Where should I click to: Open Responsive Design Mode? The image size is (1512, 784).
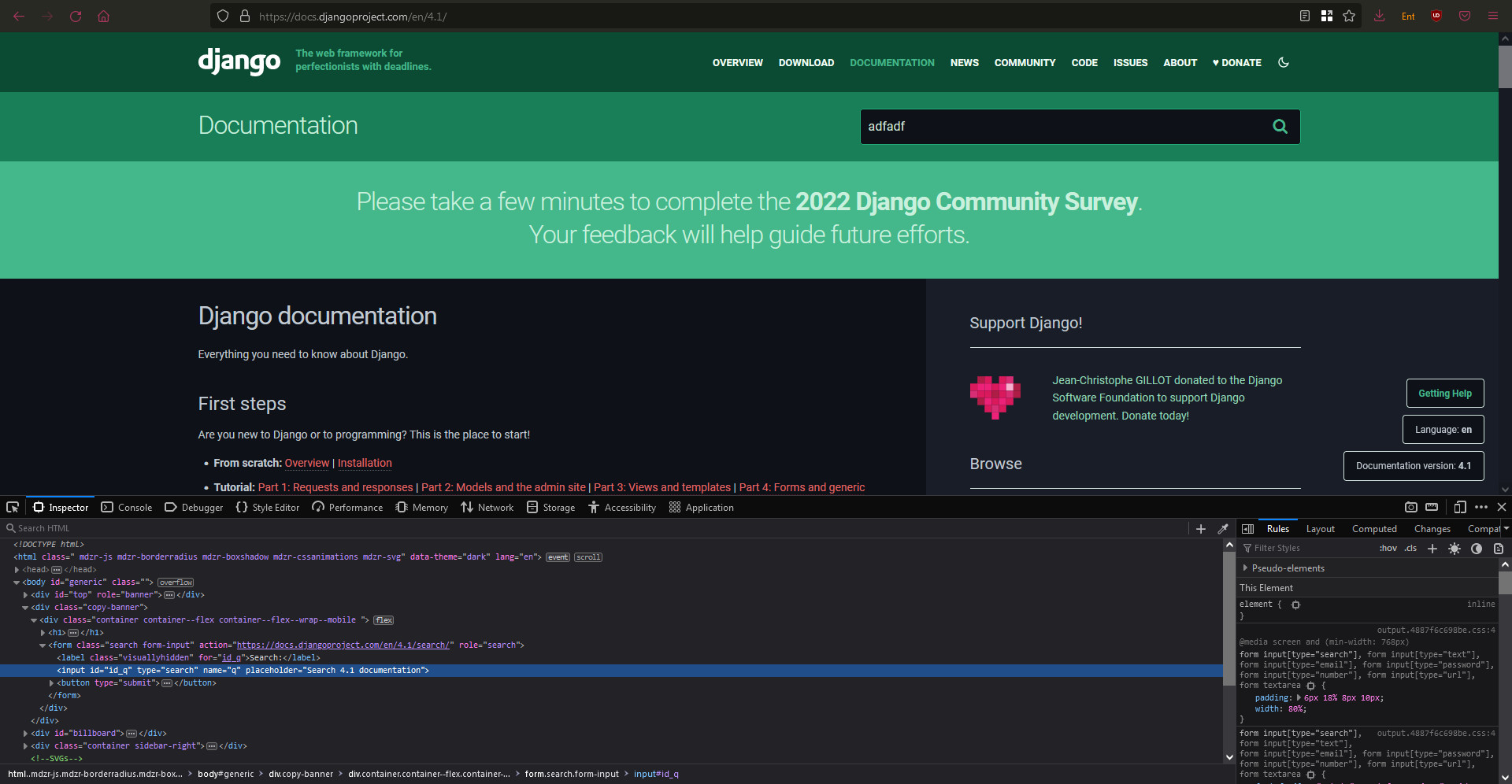1461,507
